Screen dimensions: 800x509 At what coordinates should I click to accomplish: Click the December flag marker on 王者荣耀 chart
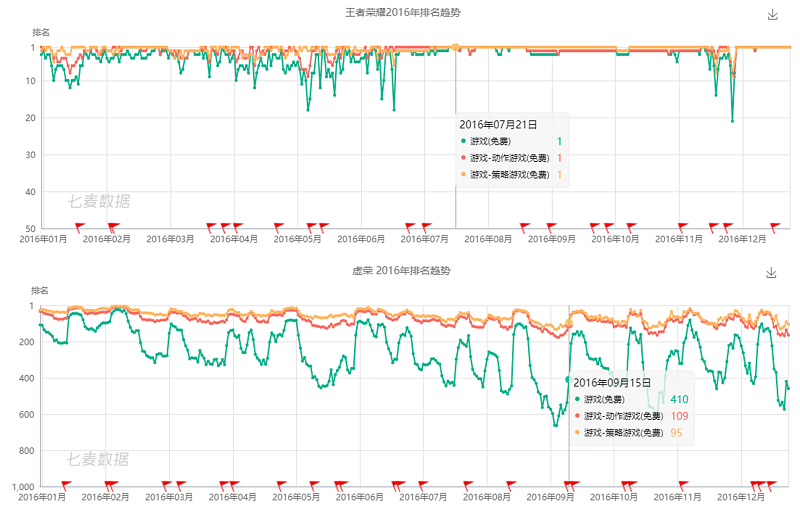774,227
